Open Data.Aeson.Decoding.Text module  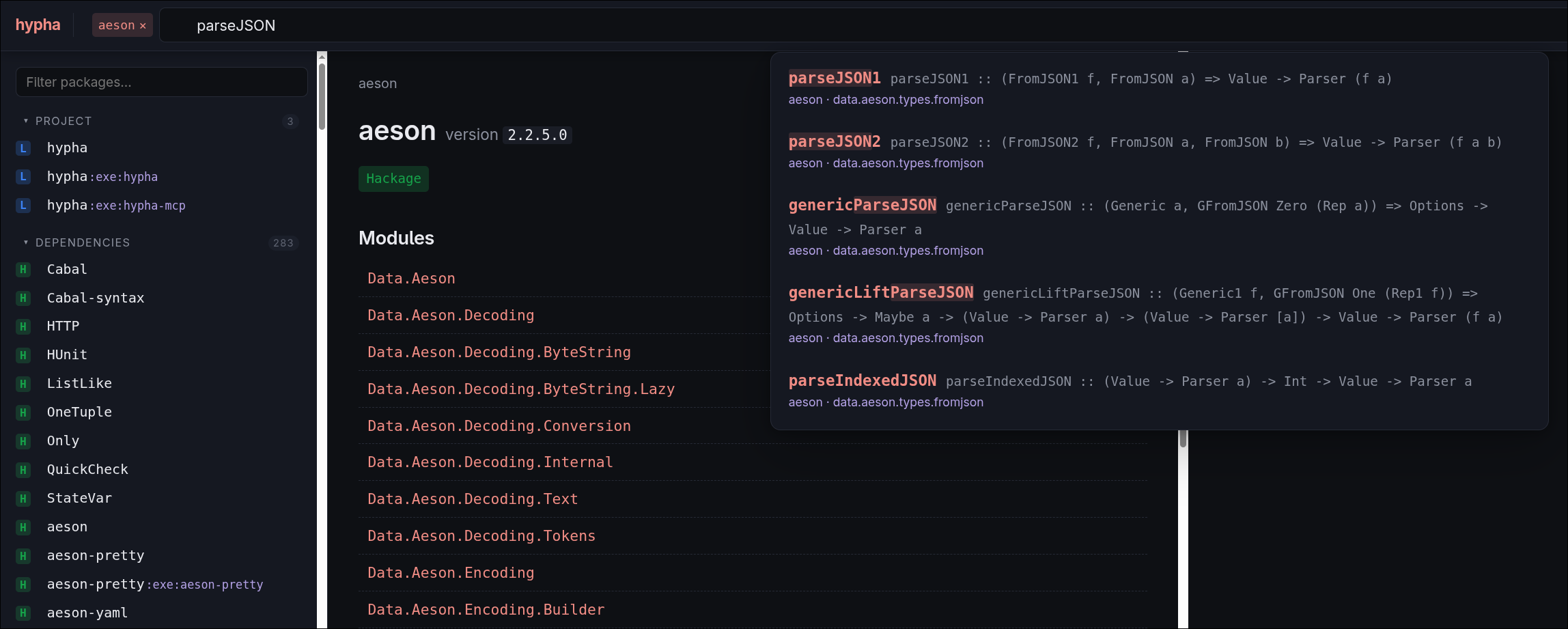tap(473, 499)
